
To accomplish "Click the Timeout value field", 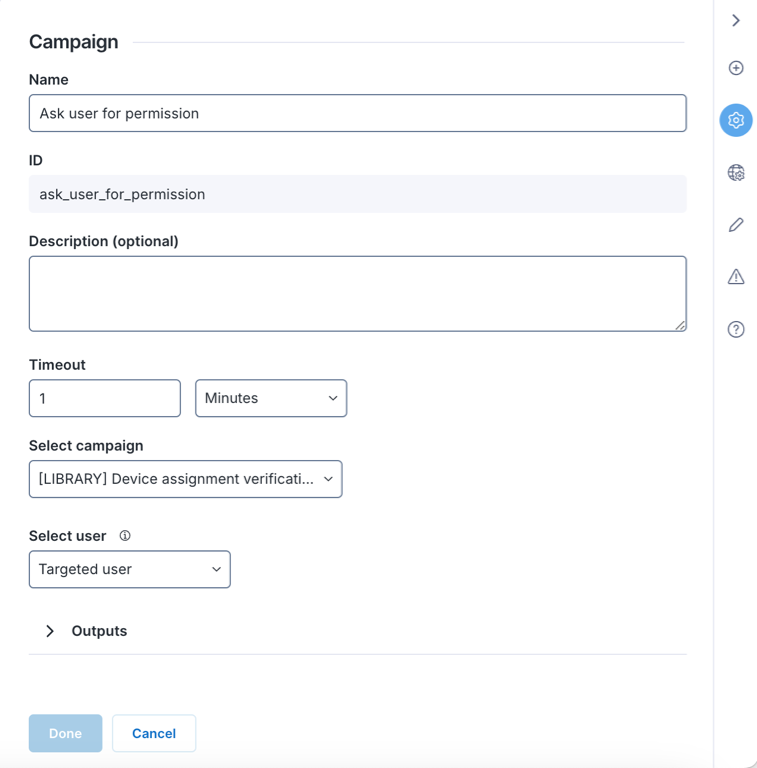I will [105, 398].
